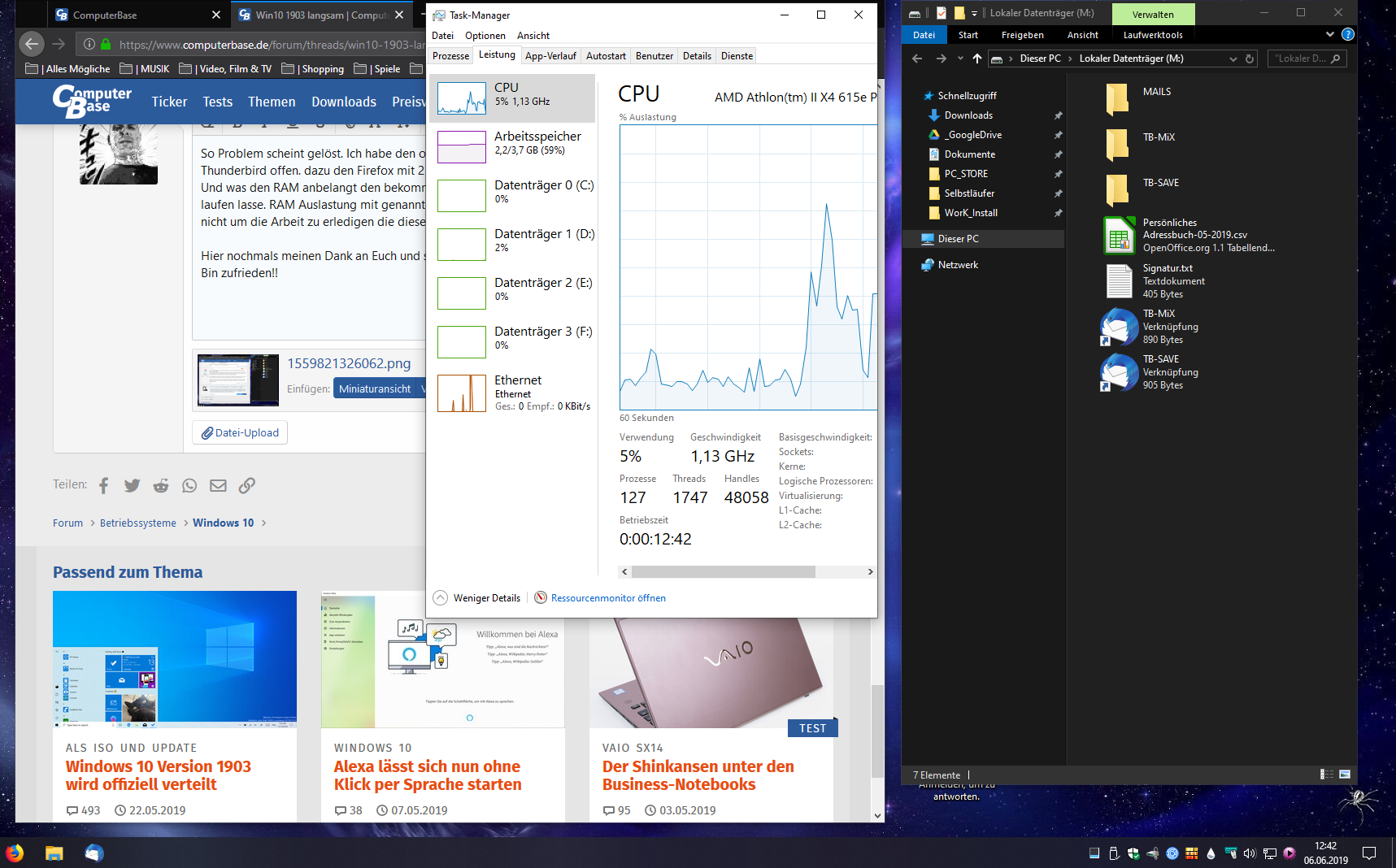
Task: Go back in Firefox browser
Action: pyautogui.click(x=32, y=44)
